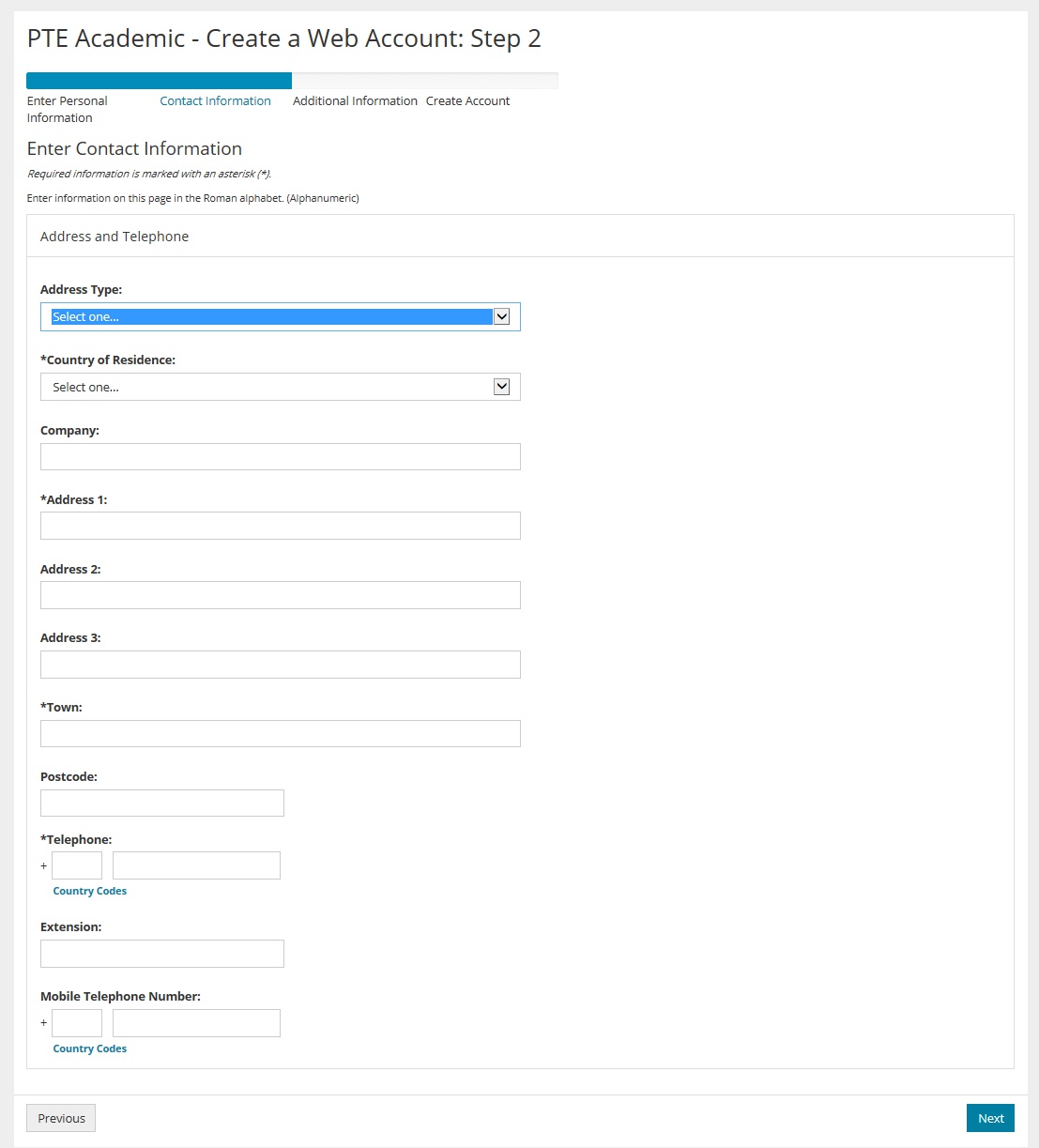
Task: Go to the Contact Information step
Action: [215, 100]
